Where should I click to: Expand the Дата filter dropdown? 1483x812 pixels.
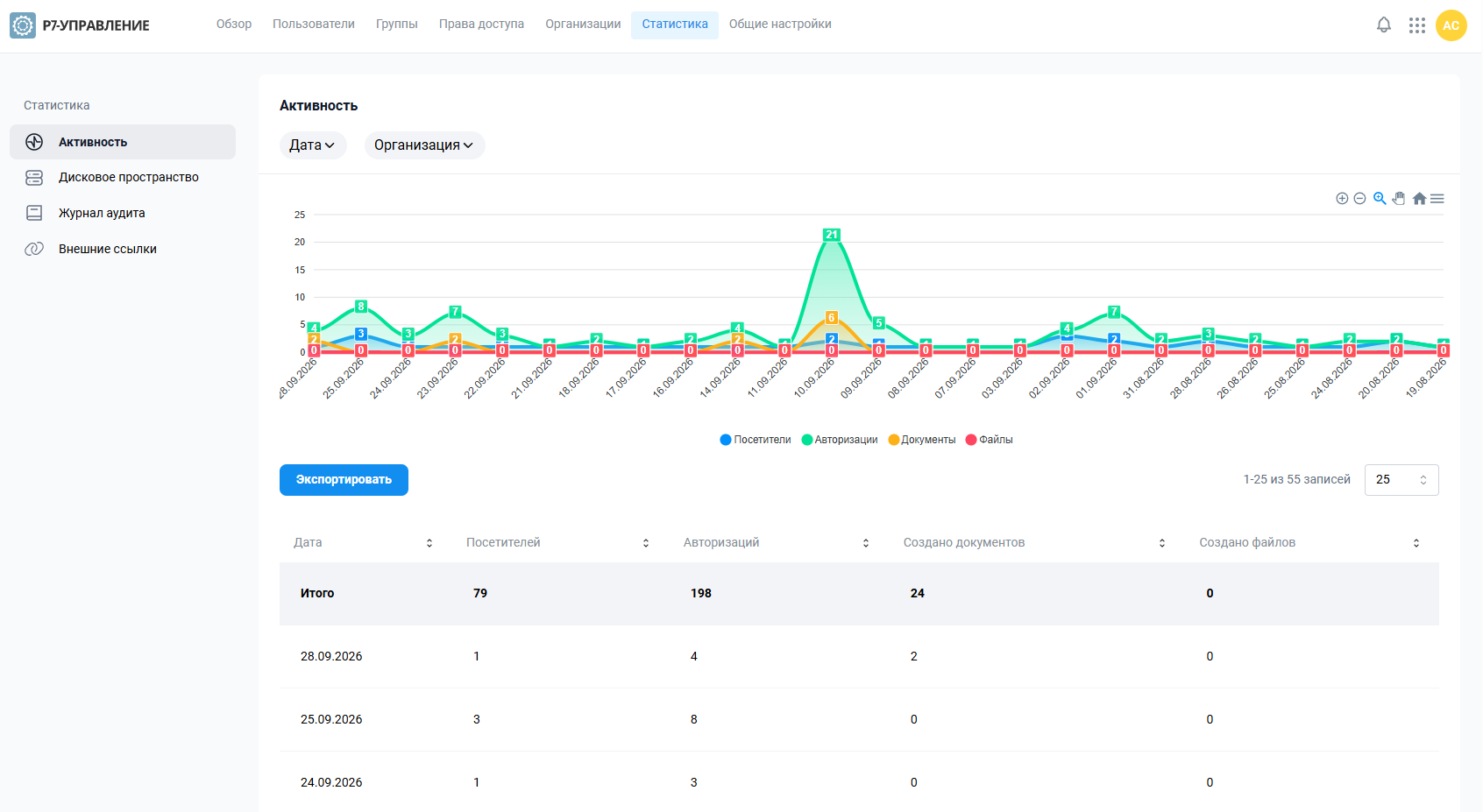point(313,145)
